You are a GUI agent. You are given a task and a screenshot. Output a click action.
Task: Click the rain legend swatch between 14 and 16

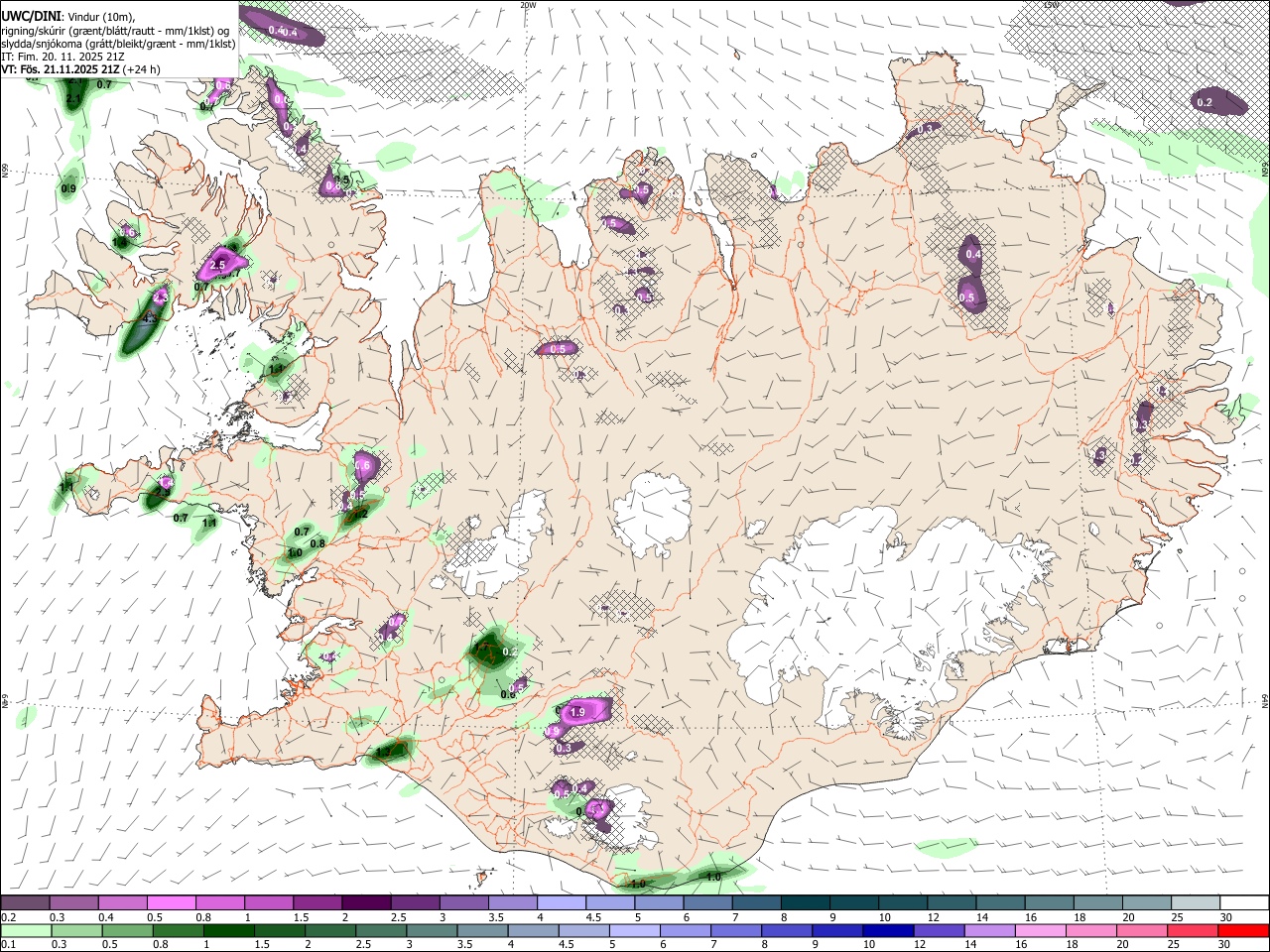(x=989, y=929)
